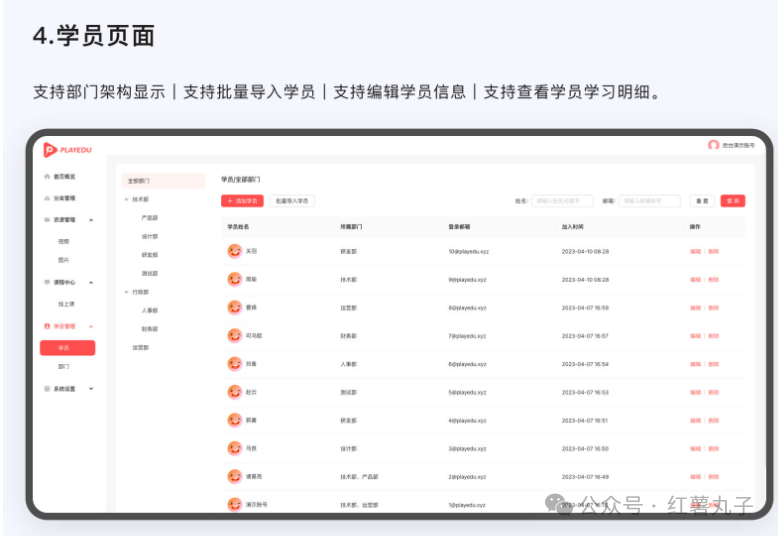This screenshot has height=536, width=778.
Task: Click 删除 in the 曹操 row
Action: coord(713,308)
